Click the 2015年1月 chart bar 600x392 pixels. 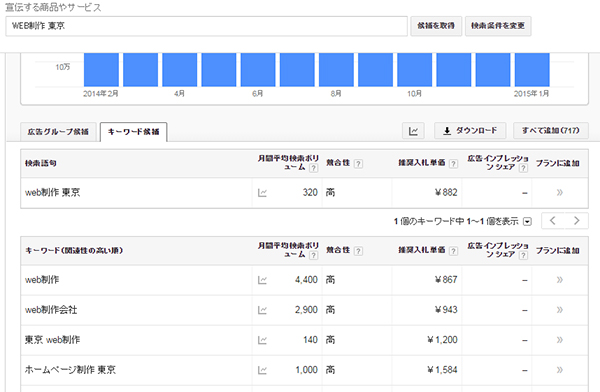532,70
